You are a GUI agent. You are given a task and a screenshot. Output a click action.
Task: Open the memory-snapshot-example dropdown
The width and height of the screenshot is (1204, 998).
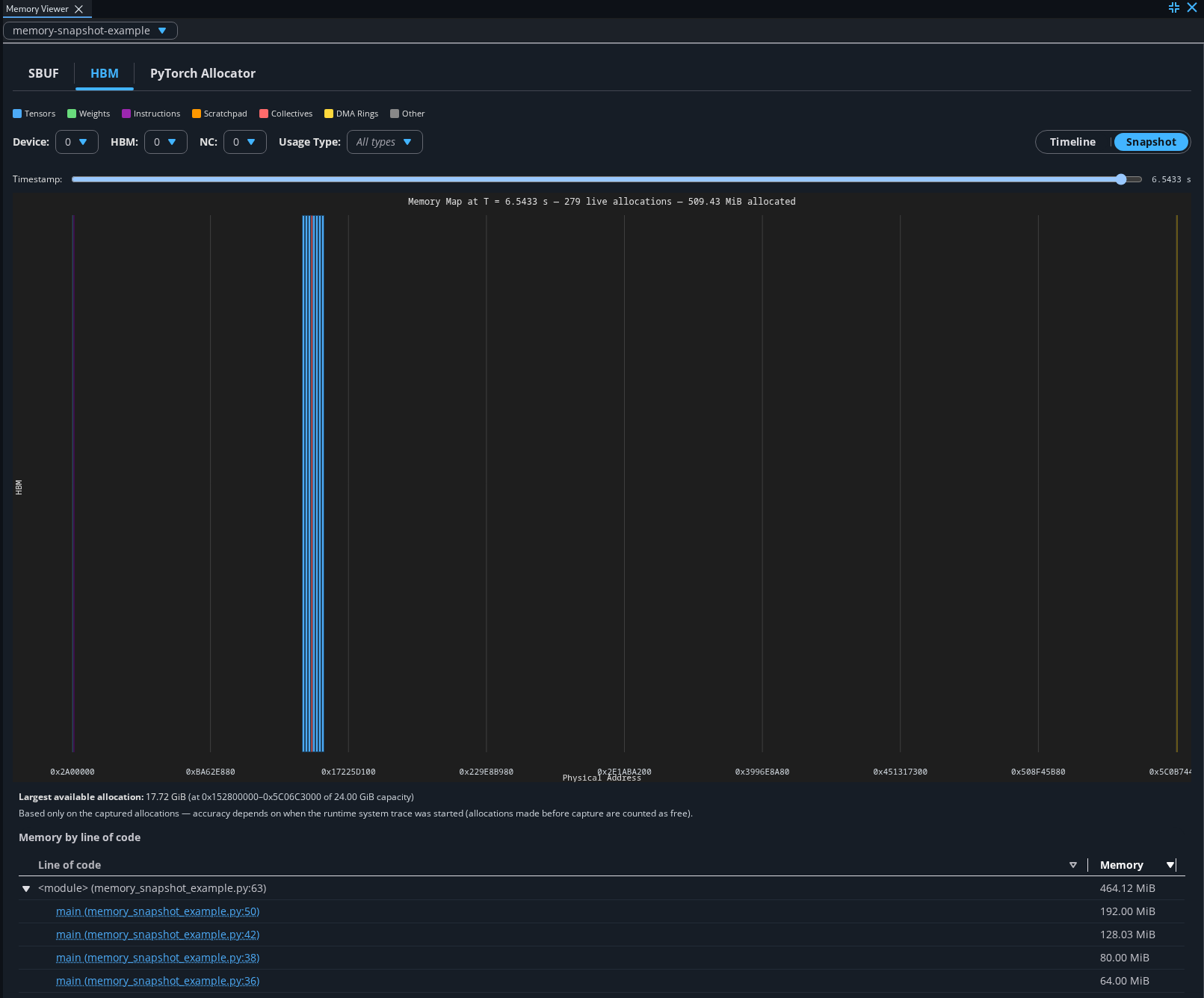tap(90, 31)
